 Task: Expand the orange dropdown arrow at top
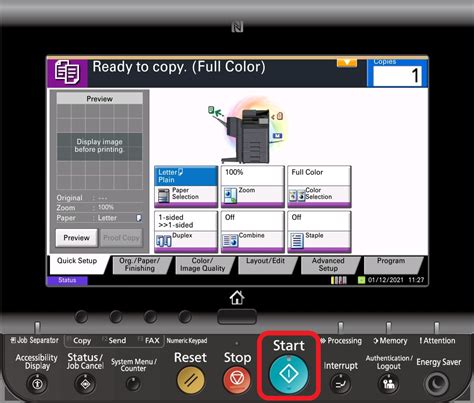(x=347, y=63)
